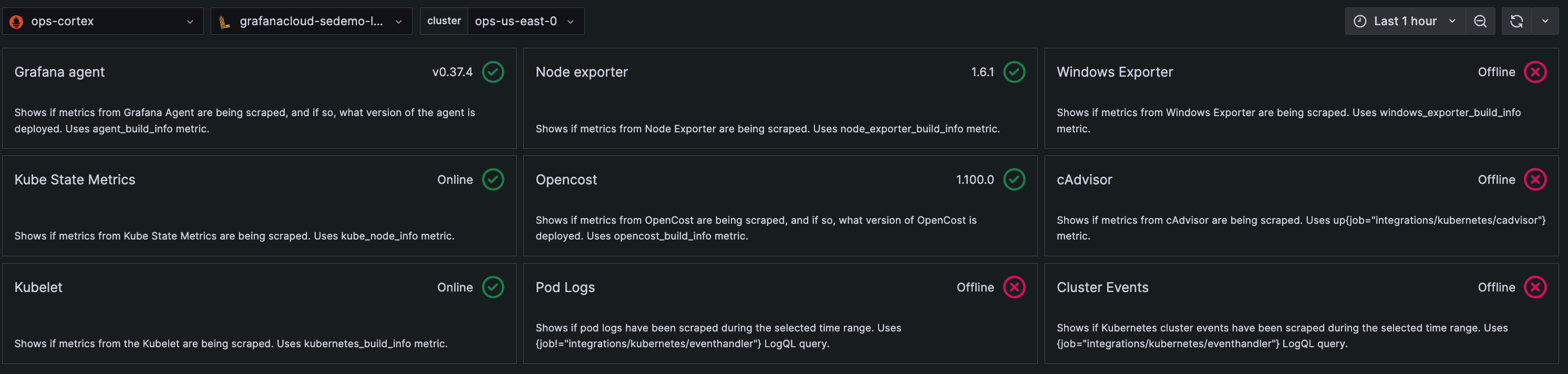Viewport: 1568px width, 374px height.
Task: Click the Pod Logs panel title
Action: [x=565, y=287]
